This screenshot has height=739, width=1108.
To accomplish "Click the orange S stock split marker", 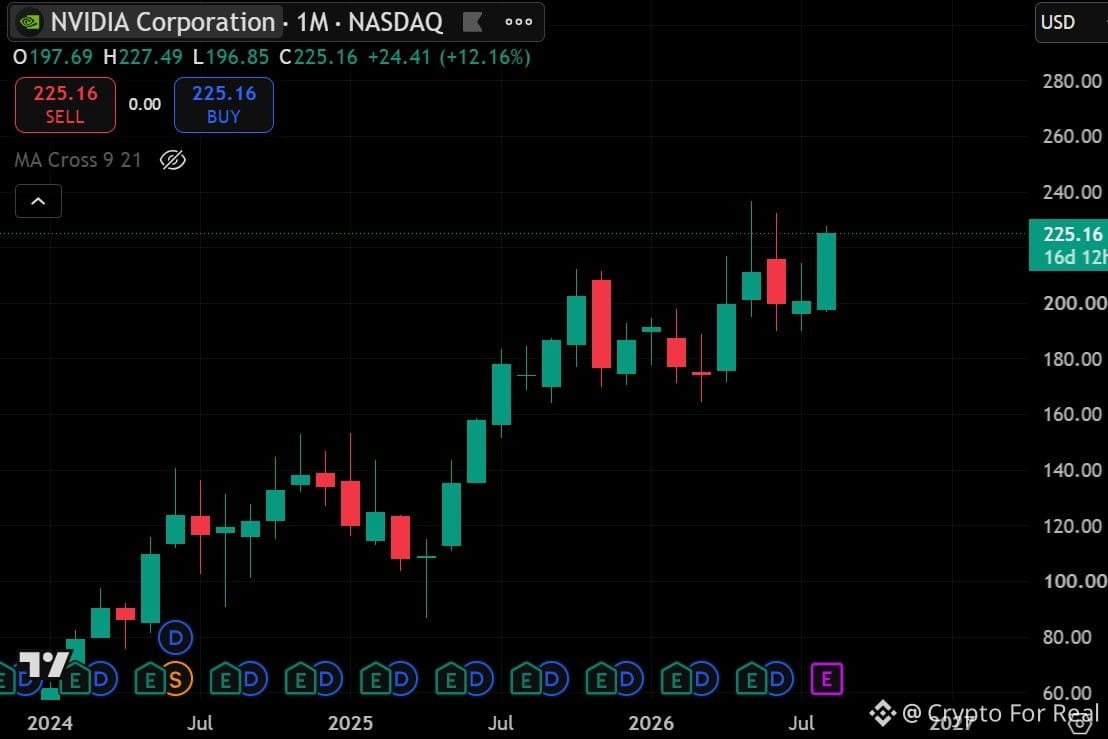I will 176,680.
